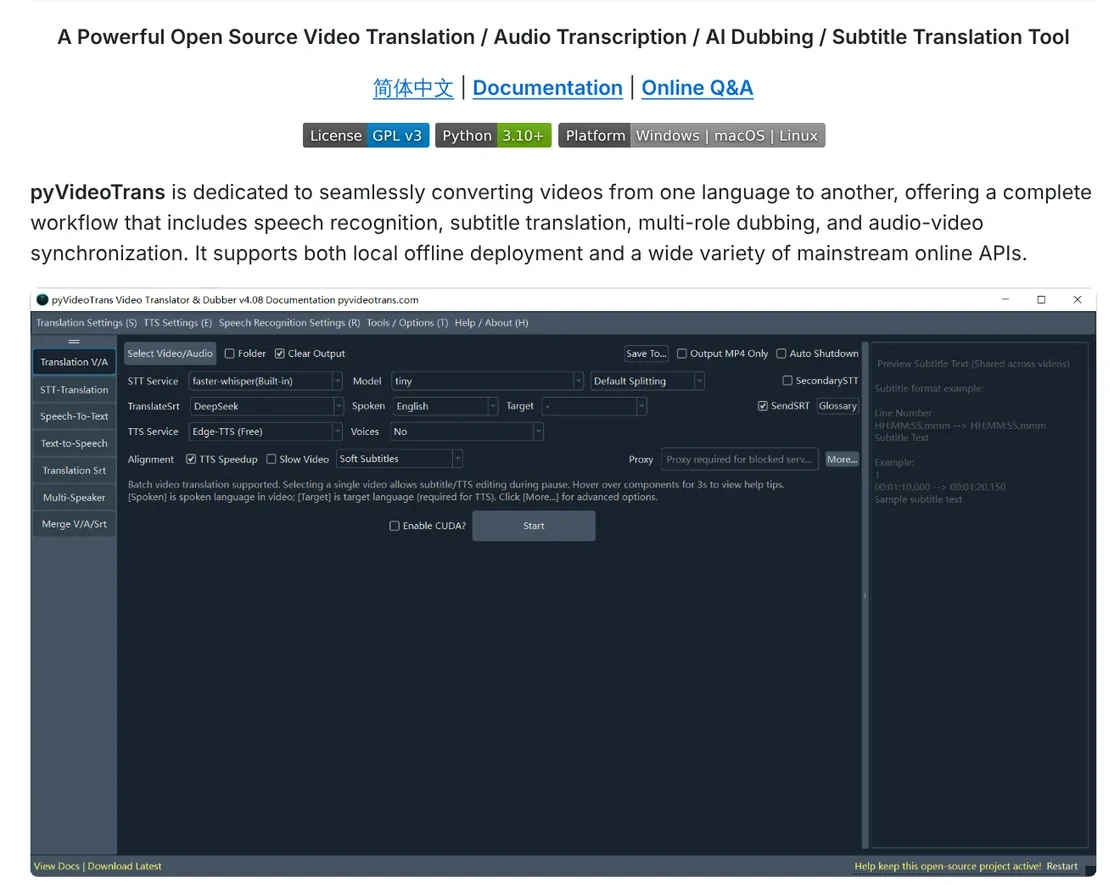Click the Restart link in status bar

coord(1062,866)
